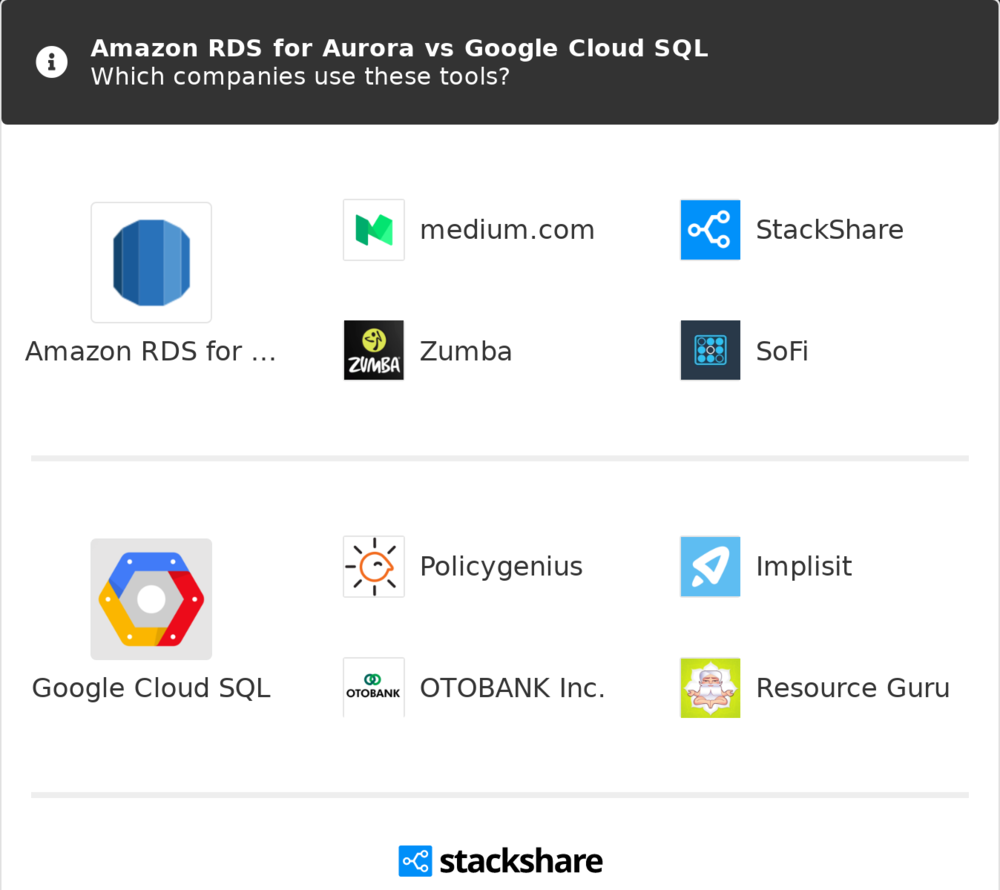Click the Implisit paper plane icon
This screenshot has width=1000, height=890.
pyautogui.click(x=710, y=567)
